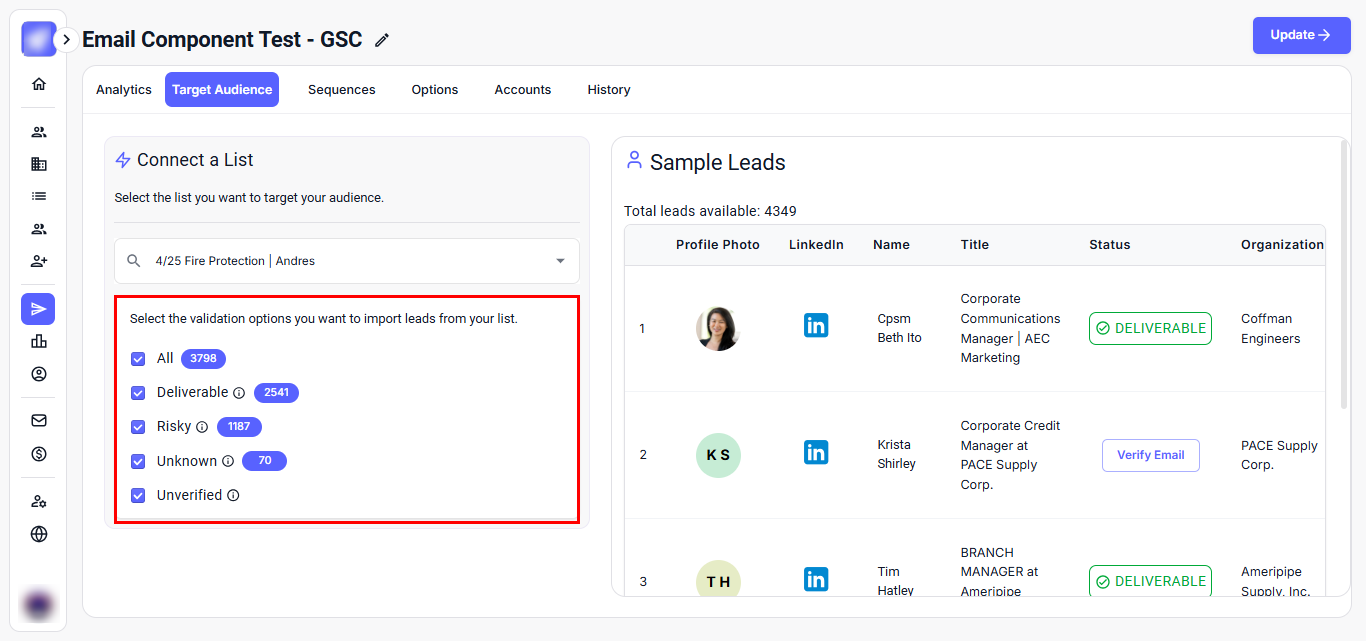Uncheck the All validation checkbox
Image resolution: width=1366 pixels, height=641 pixels.
pyautogui.click(x=139, y=359)
